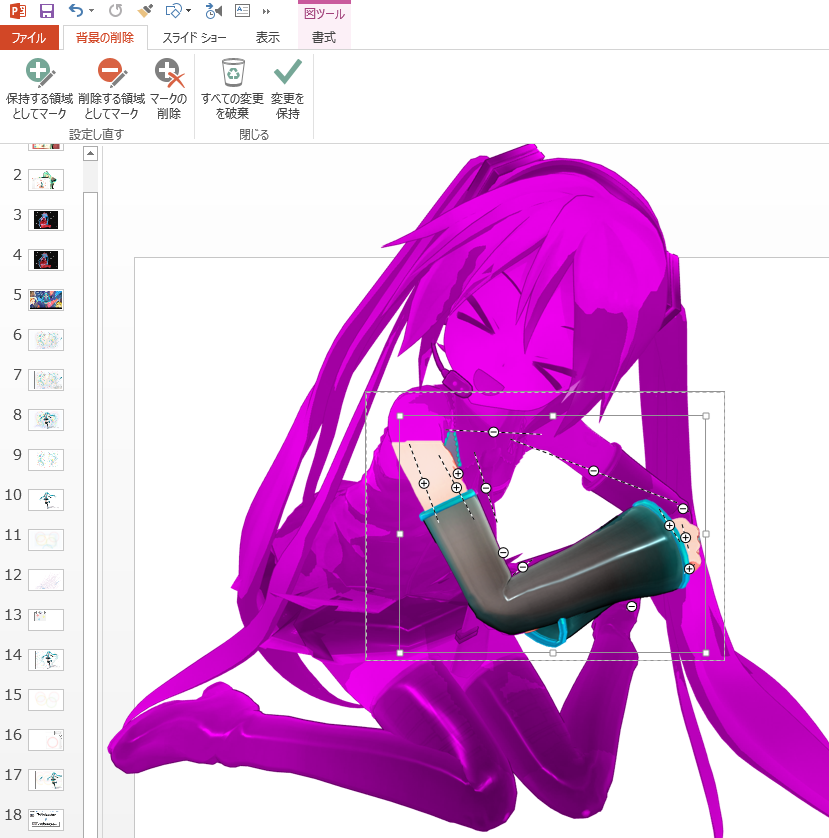Select slide 17 thumbnail
The height and width of the screenshot is (838, 829).
point(46,780)
